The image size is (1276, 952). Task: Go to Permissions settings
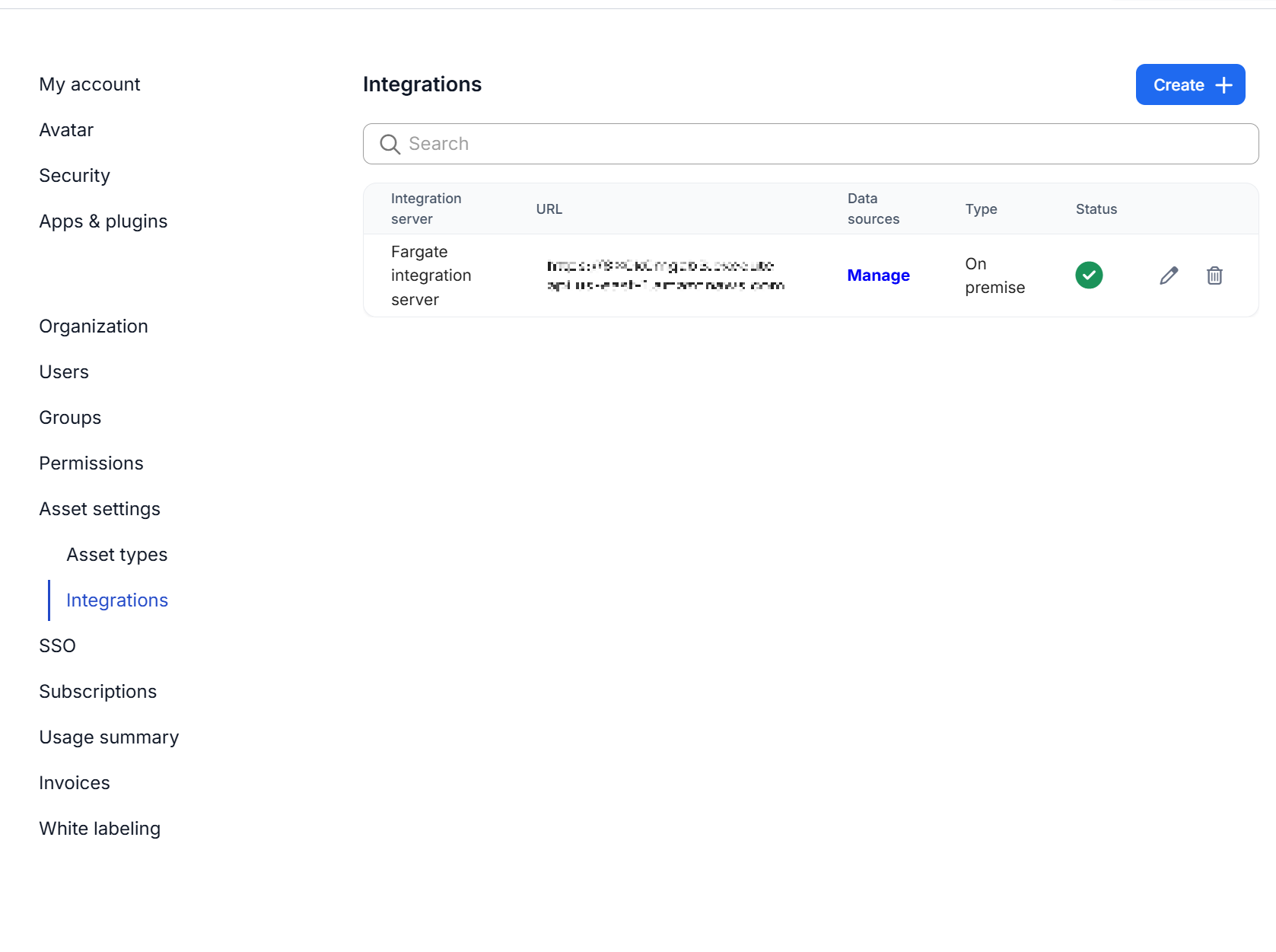[91, 463]
